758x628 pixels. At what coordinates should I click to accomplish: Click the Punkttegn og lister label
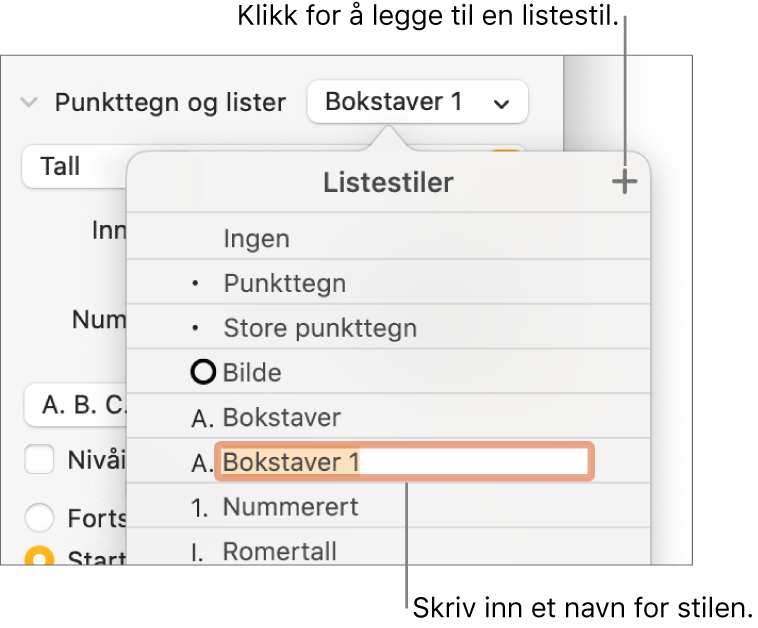coord(170,102)
